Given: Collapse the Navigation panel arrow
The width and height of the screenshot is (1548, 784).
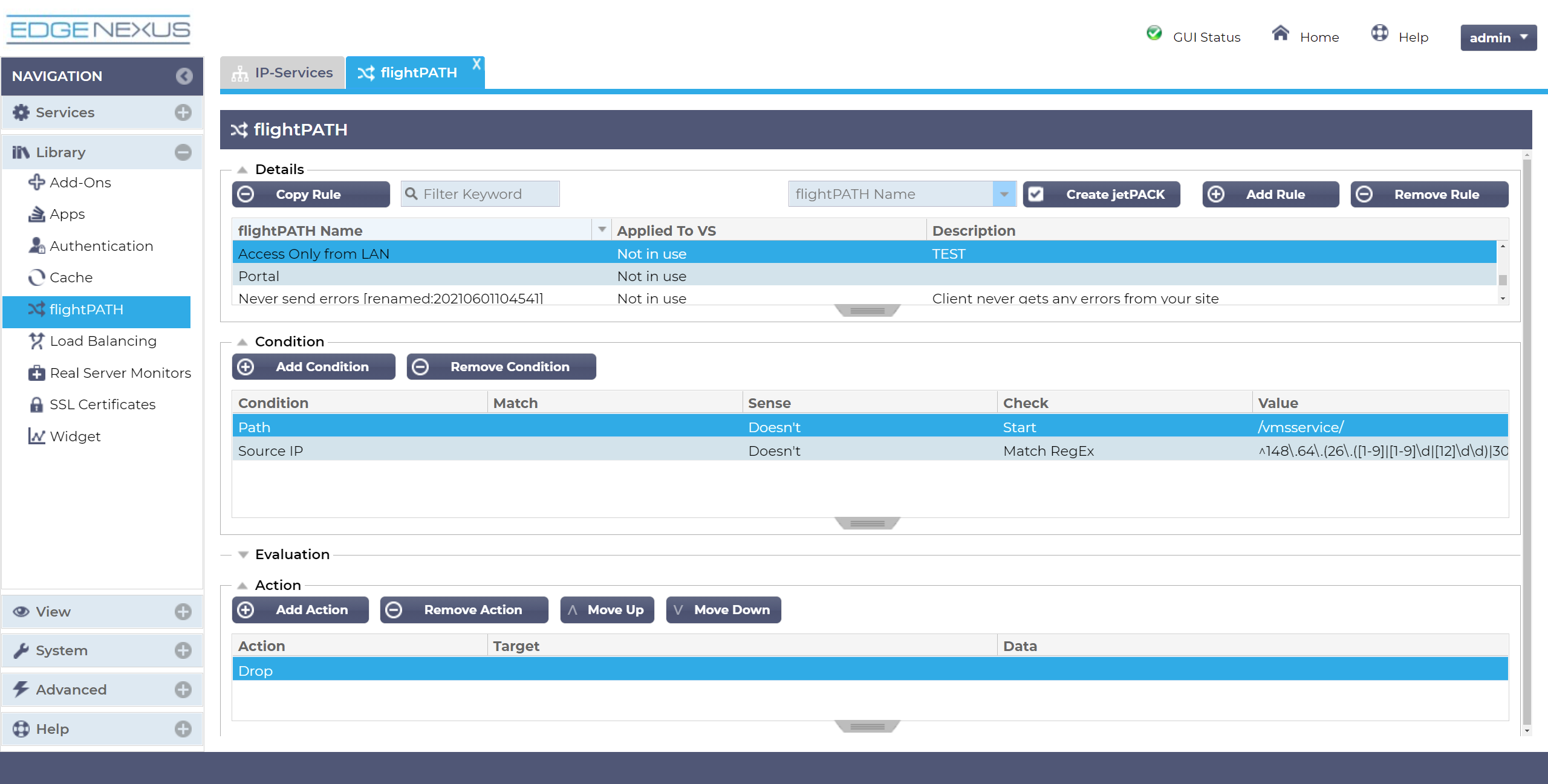Looking at the screenshot, I should (x=184, y=76).
